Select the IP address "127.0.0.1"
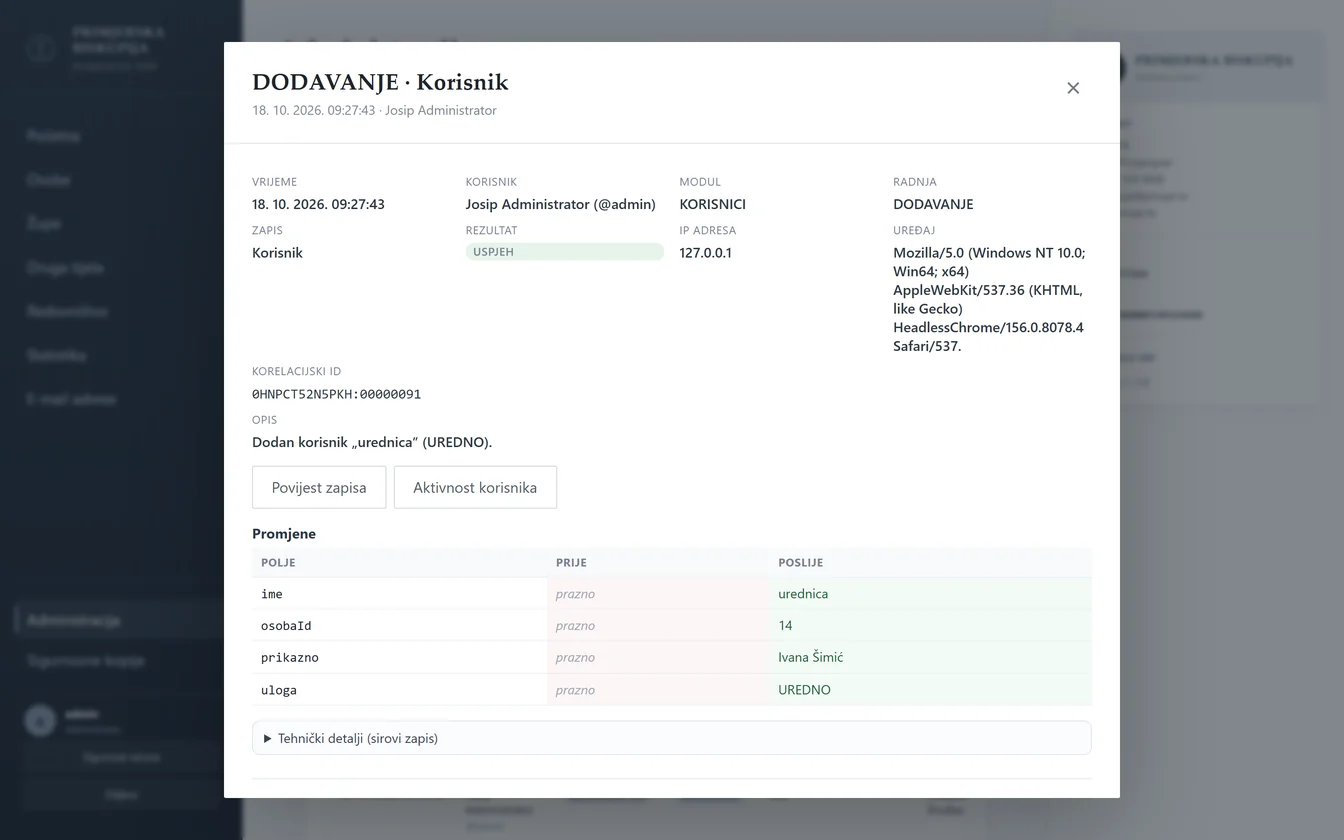Image resolution: width=1344 pixels, height=840 pixels. tap(705, 253)
